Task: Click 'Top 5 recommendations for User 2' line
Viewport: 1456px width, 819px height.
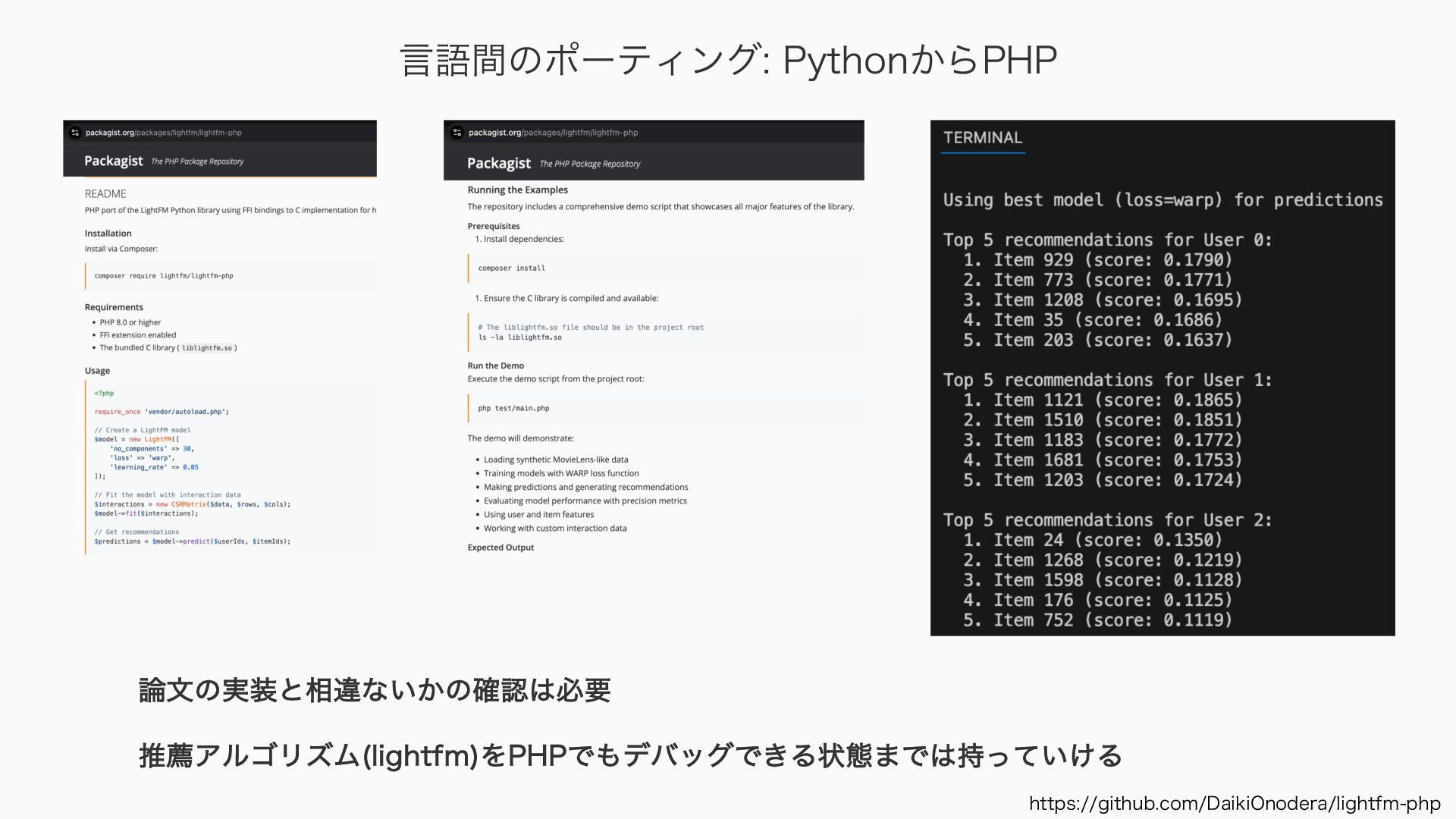Action: click(x=1108, y=520)
